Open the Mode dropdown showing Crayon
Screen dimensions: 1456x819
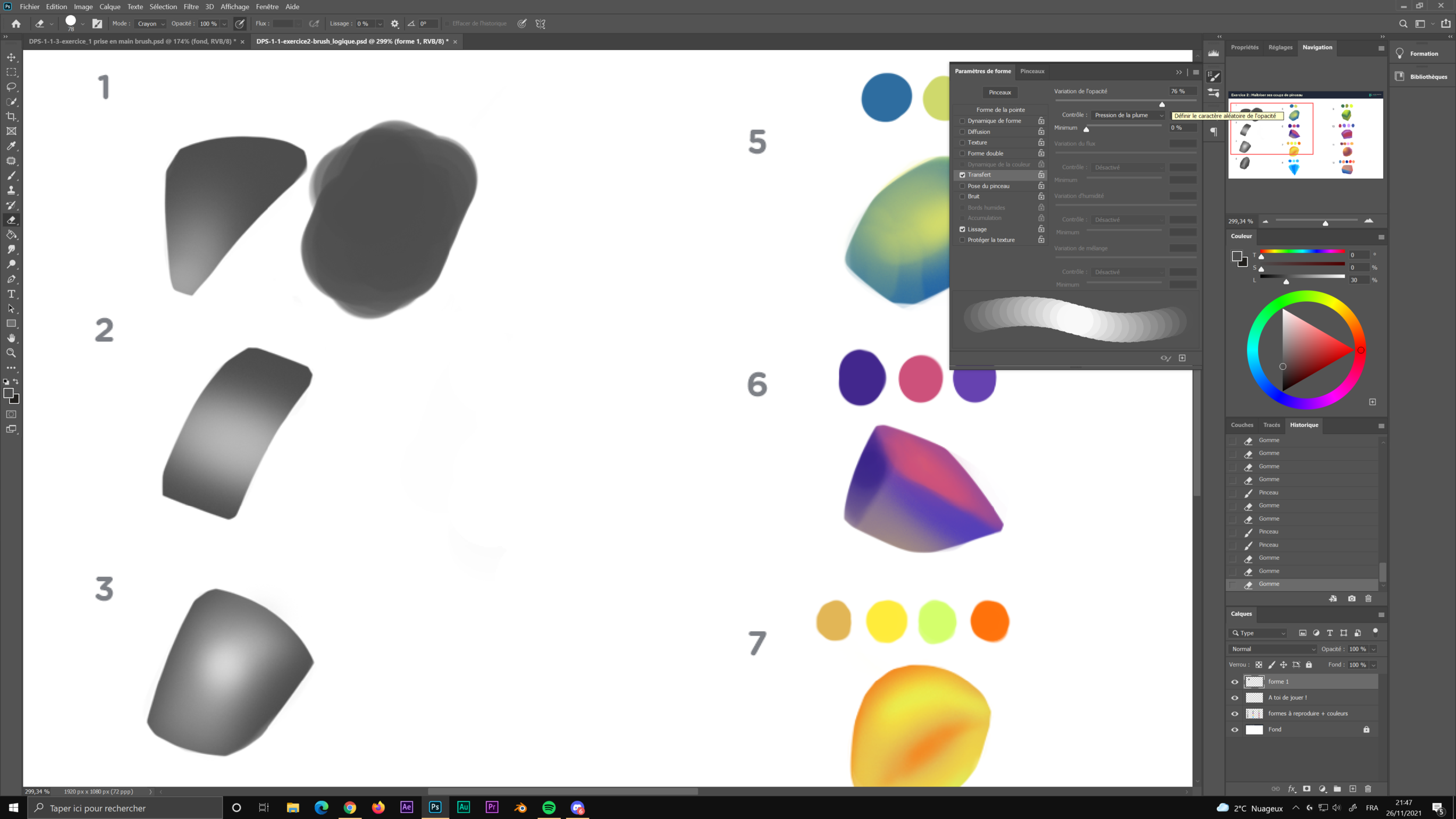click(149, 24)
